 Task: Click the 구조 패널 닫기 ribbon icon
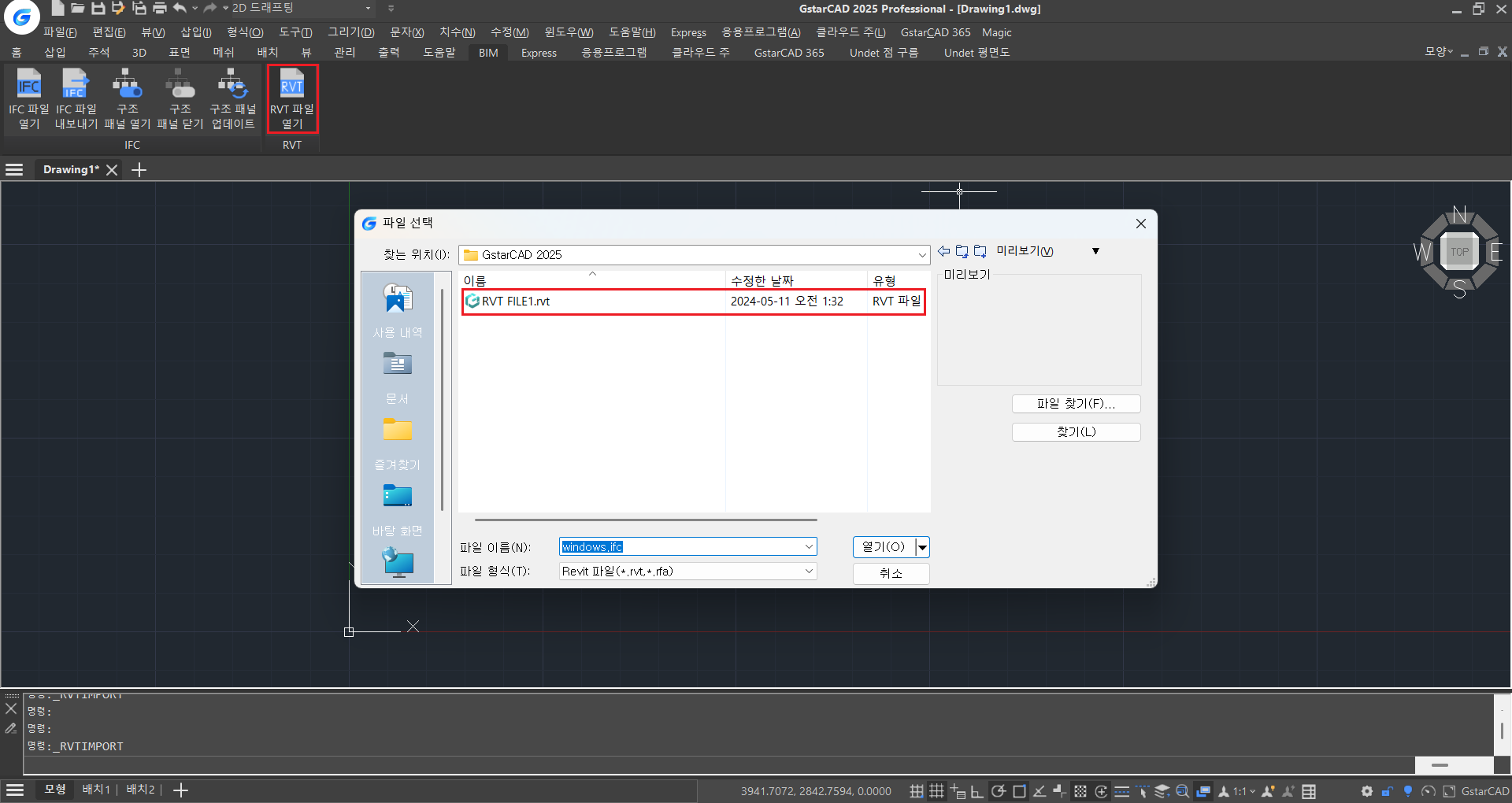(x=180, y=99)
